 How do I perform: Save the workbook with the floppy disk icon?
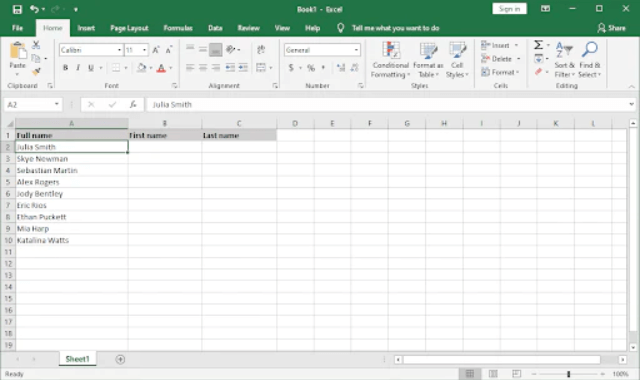pos(17,9)
